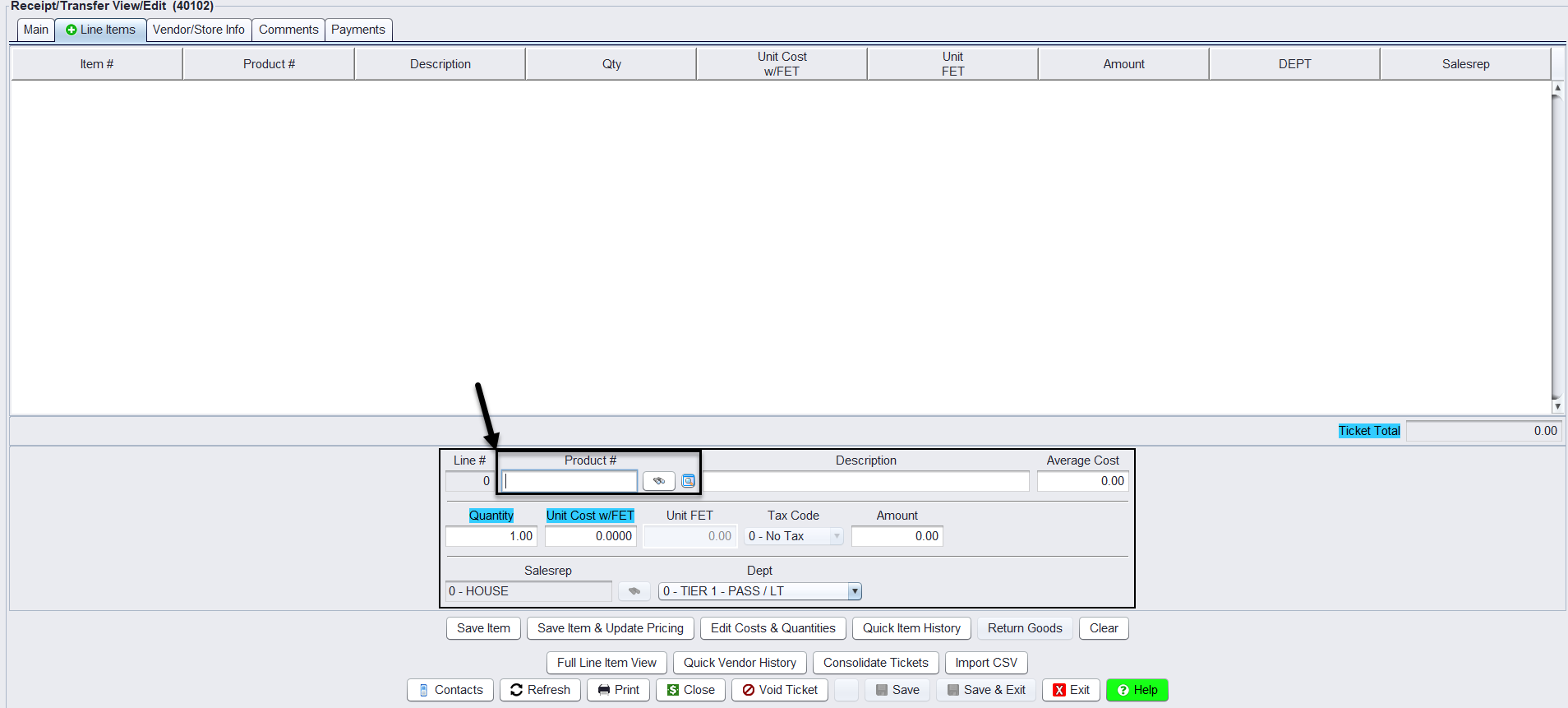Click into the Product # input field
This screenshot has width=1568, height=708.
tap(570, 481)
